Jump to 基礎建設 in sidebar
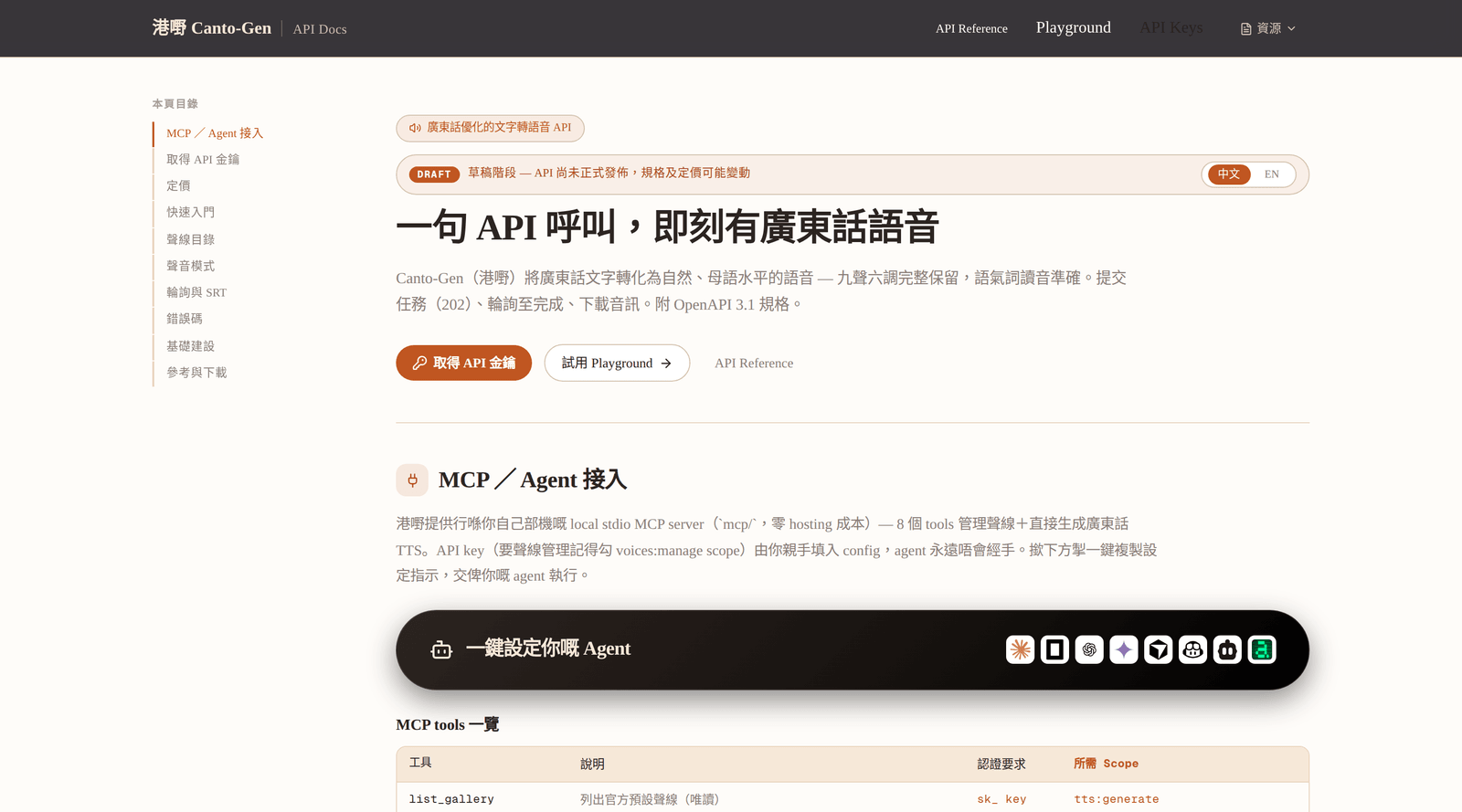 (x=190, y=346)
